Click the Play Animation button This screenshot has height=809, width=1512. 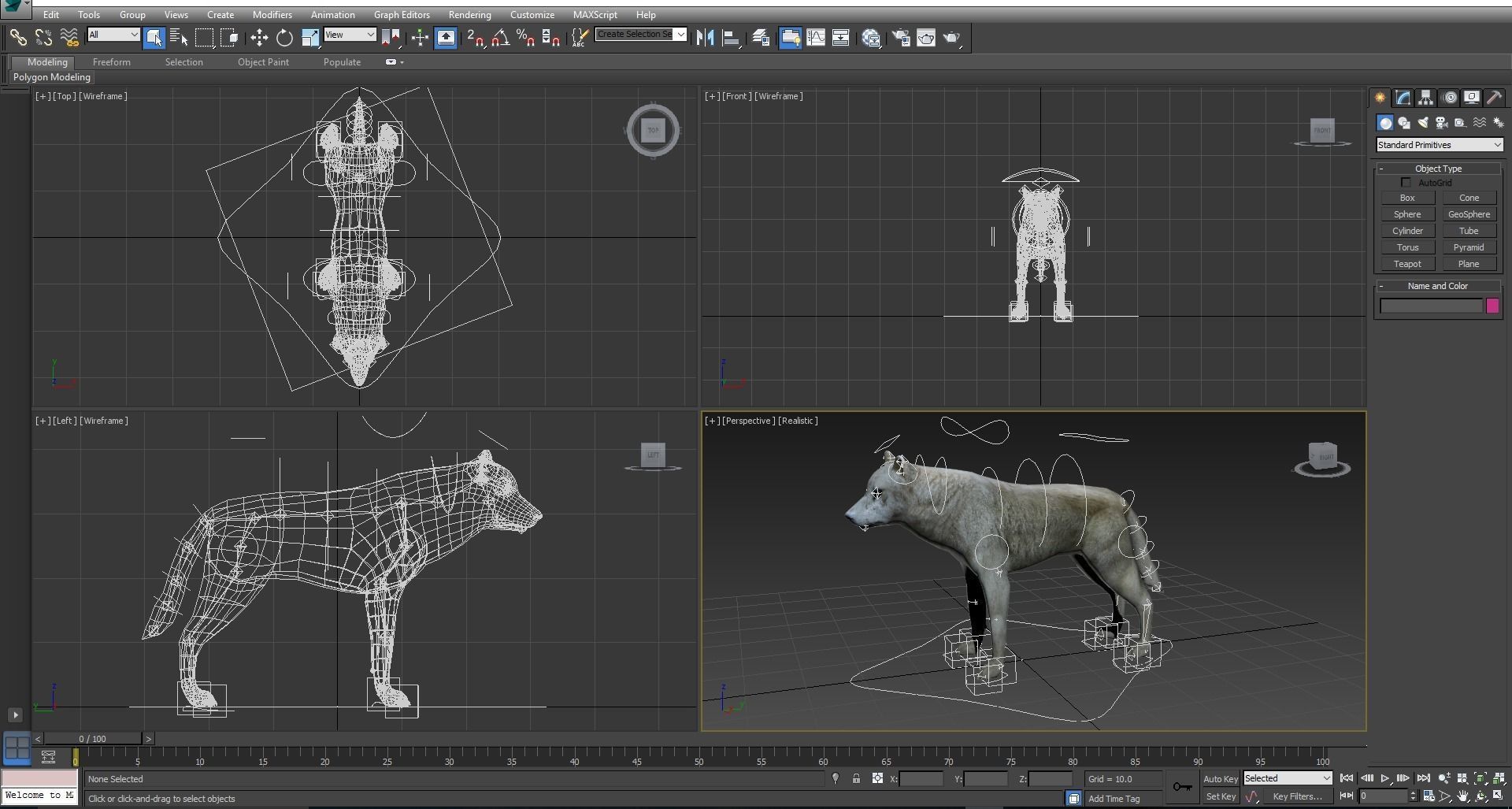(1384, 779)
